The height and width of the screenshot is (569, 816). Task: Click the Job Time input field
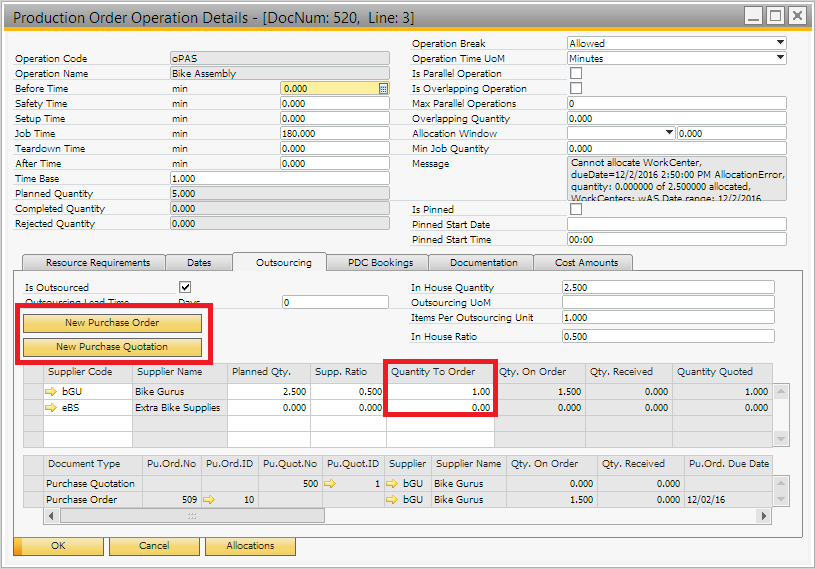334,133
